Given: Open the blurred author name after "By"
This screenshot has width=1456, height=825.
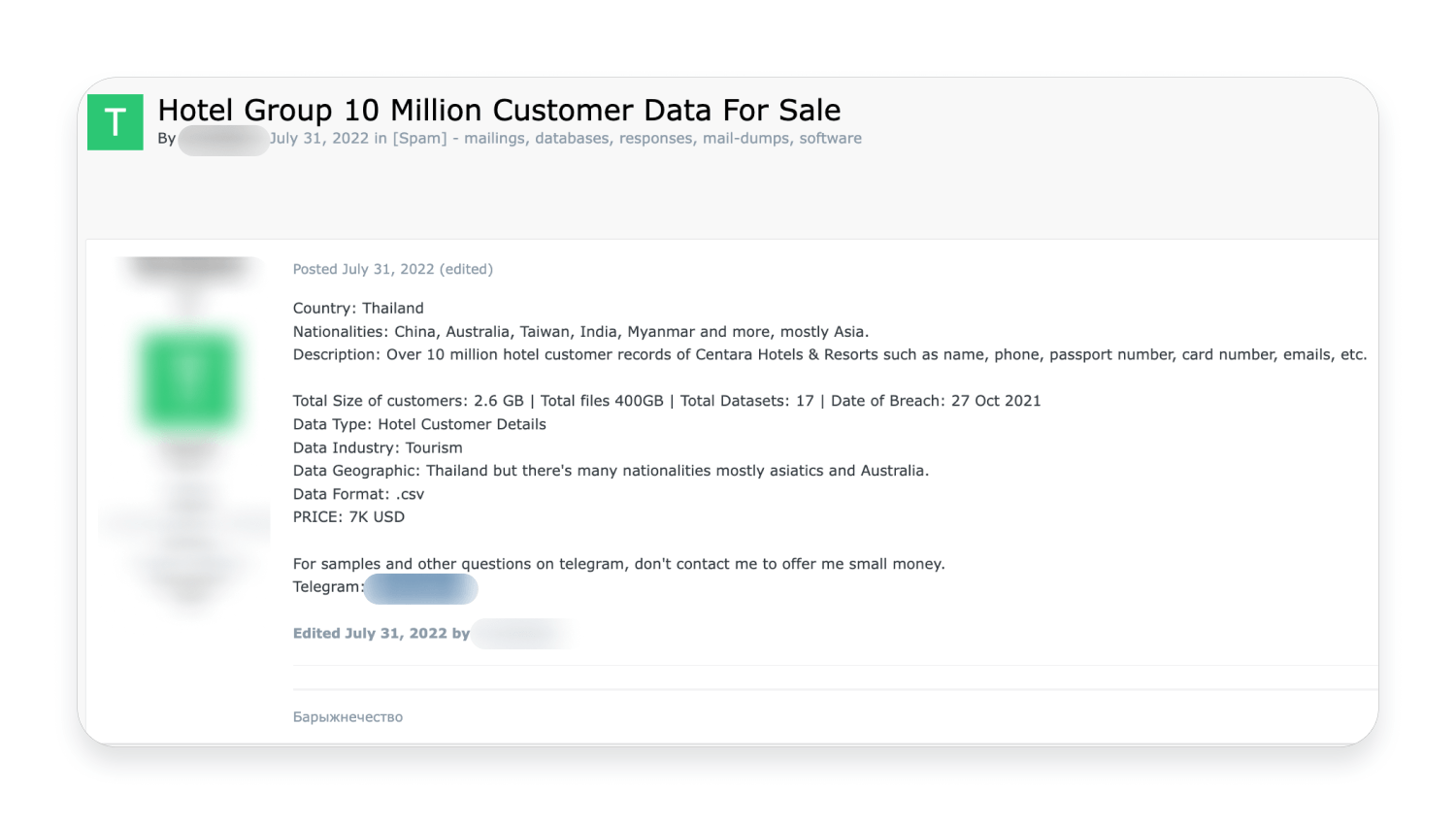Looking at the screenshot, I should (223, 140).
